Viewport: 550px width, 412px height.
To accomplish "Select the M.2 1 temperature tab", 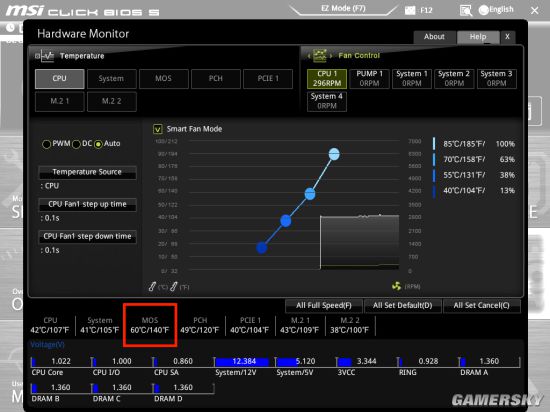I will (60, 101).
